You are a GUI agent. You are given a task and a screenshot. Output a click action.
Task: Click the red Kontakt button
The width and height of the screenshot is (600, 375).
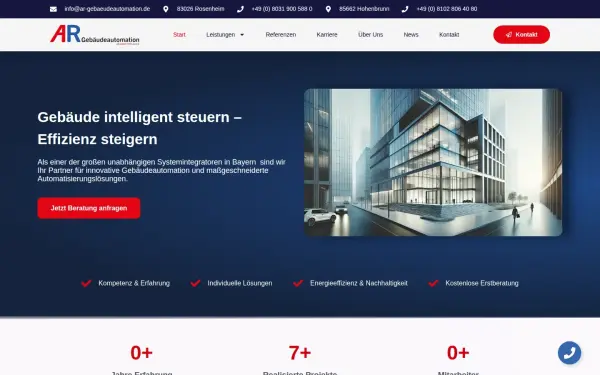click(522, 34)
